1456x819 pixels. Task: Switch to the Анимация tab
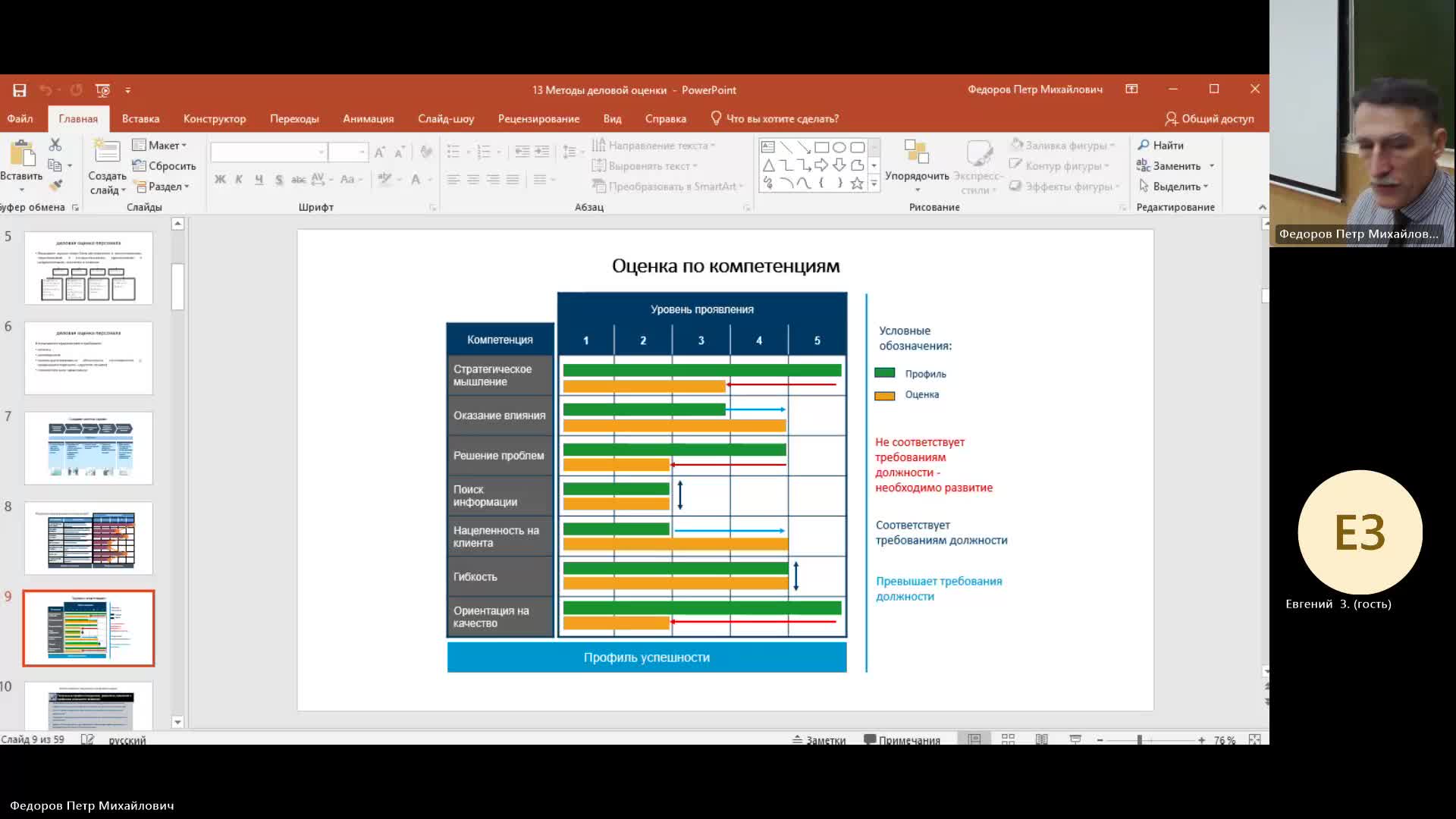(x=368, y=119)
